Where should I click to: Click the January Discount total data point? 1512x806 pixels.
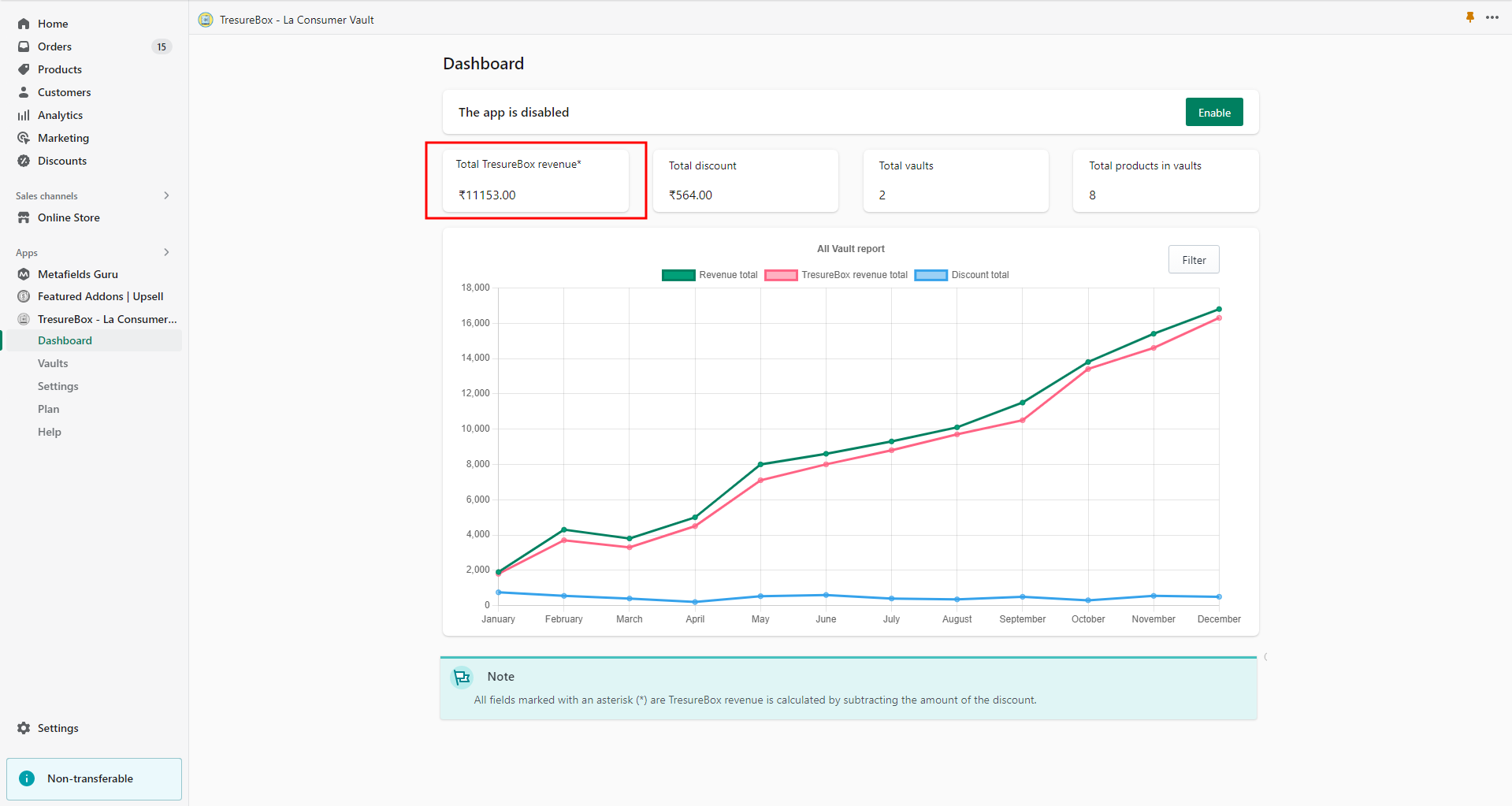tap(499, 592)
